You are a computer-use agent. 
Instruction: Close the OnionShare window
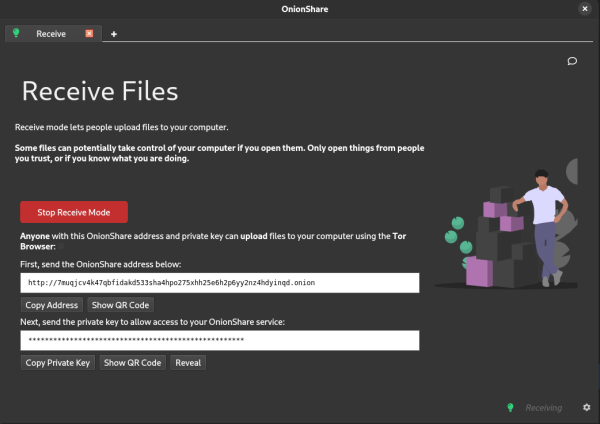coord(584,8)
